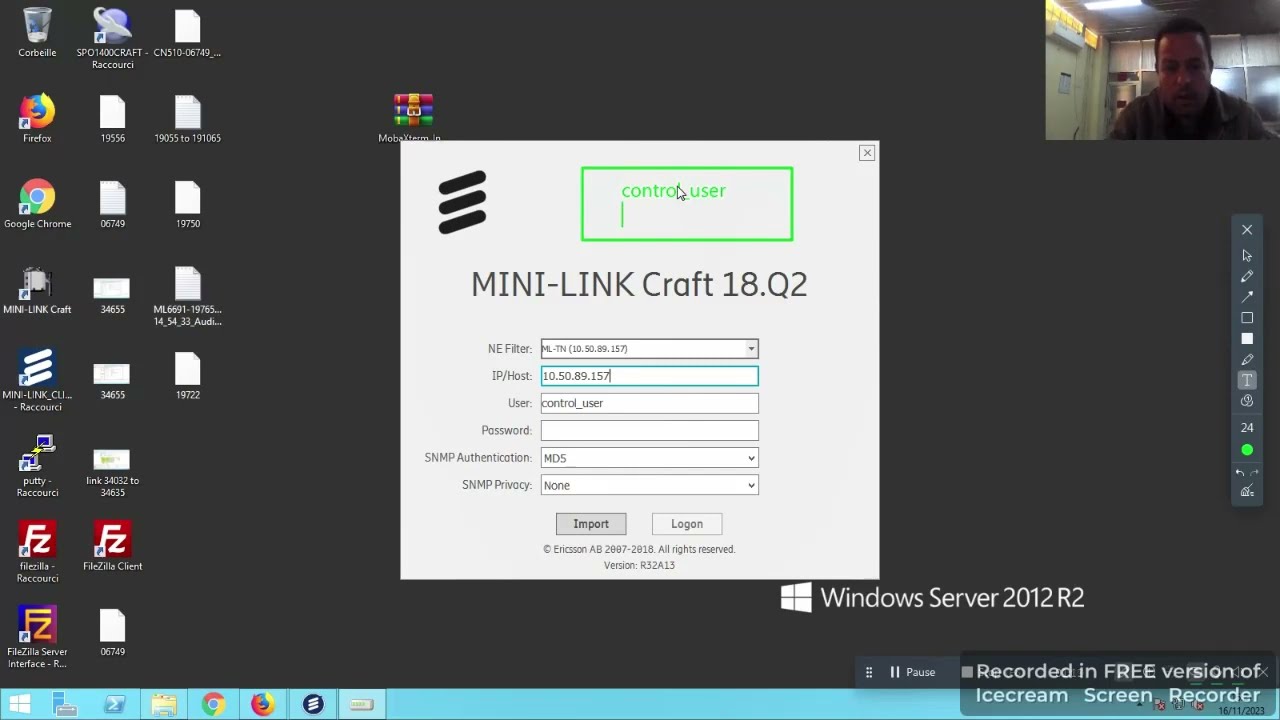Select the 19750 file icon
This screenshot has width=1280, height=720.
(187, 204)
